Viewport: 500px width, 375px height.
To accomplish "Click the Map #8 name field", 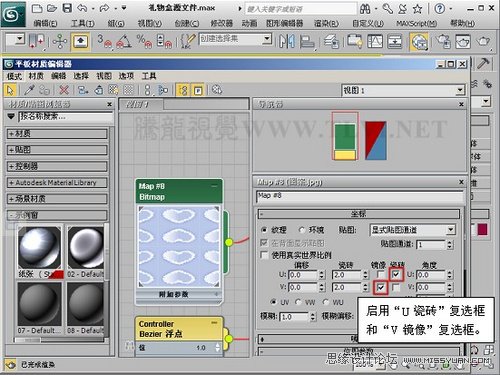I will (360, 196).
